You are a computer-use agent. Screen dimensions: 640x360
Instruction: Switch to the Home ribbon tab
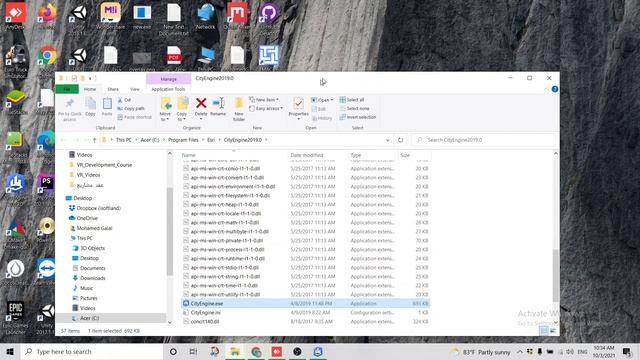[90, 89]
